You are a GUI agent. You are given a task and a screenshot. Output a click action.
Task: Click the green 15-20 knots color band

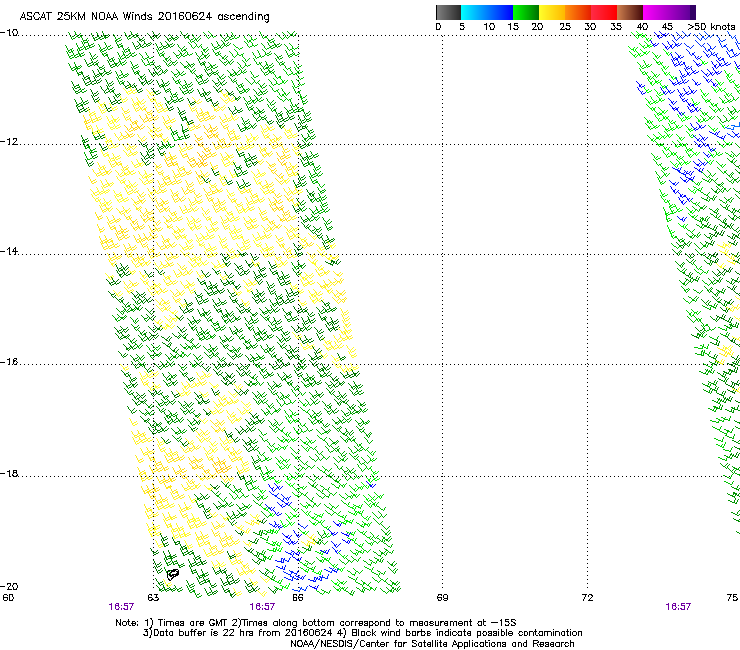526,12
